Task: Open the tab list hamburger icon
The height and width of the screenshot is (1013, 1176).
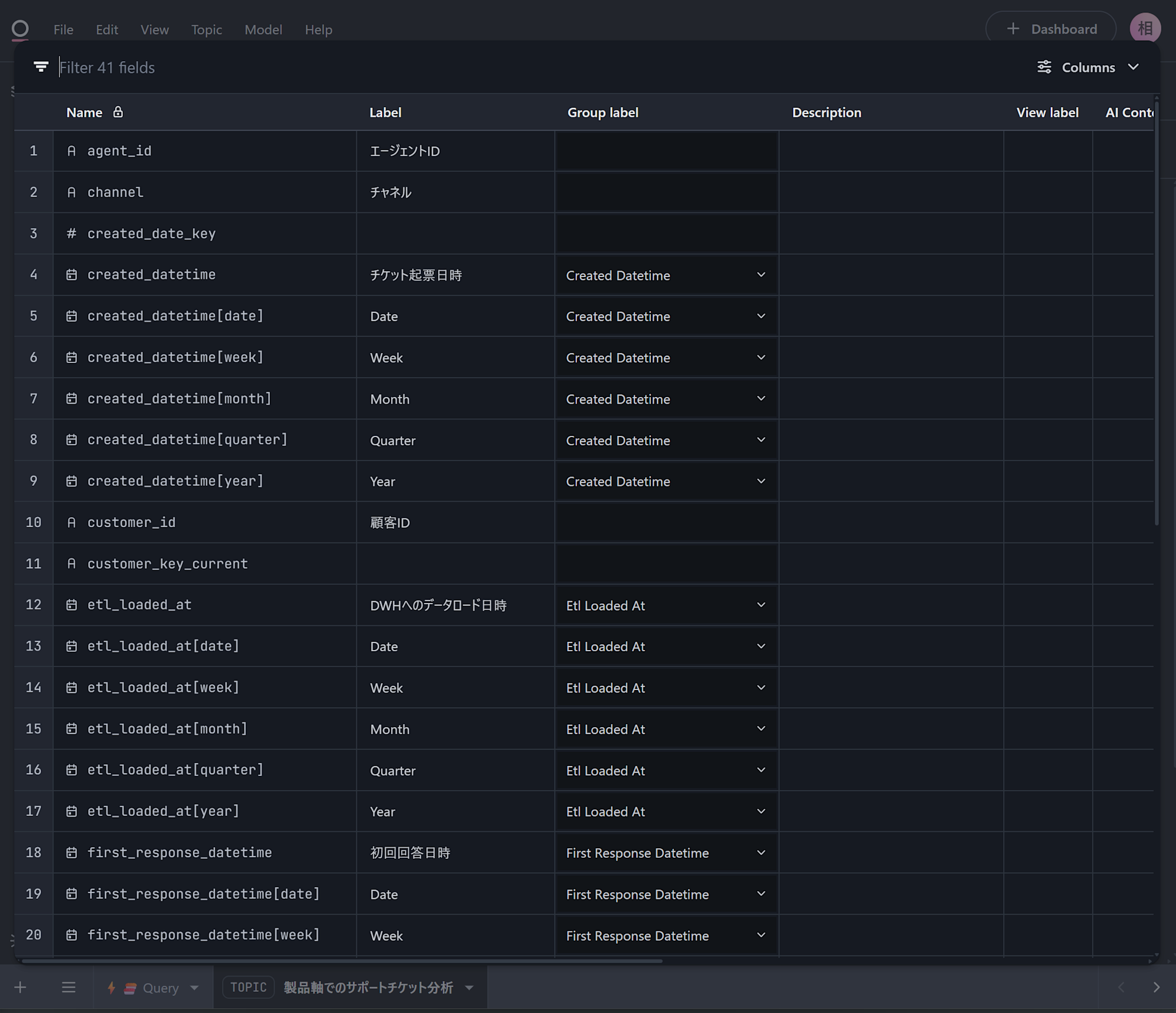Action: 69,987
